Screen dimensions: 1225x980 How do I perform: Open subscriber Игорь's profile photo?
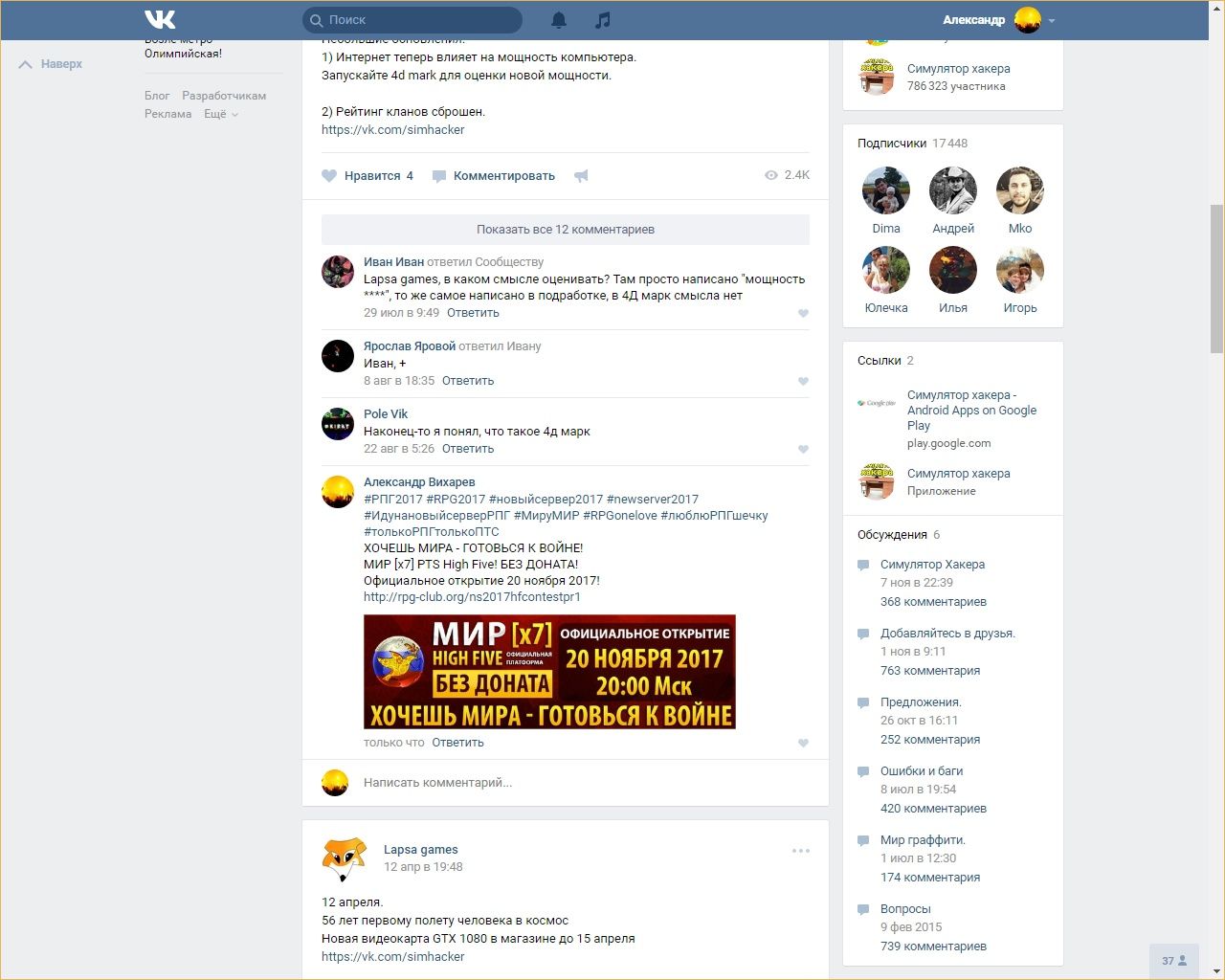(1020, 270)
